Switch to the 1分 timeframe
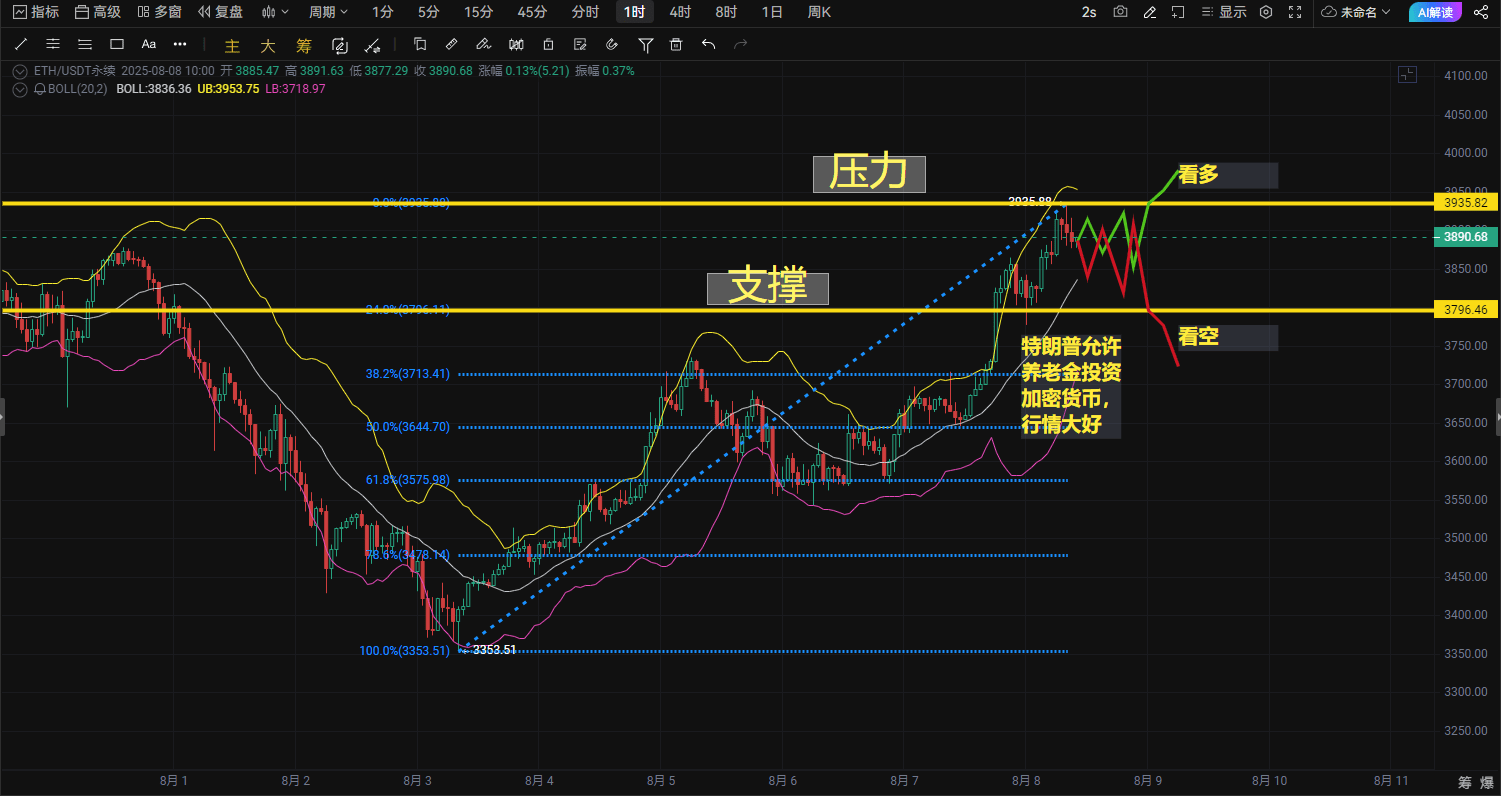 [382, 12]
